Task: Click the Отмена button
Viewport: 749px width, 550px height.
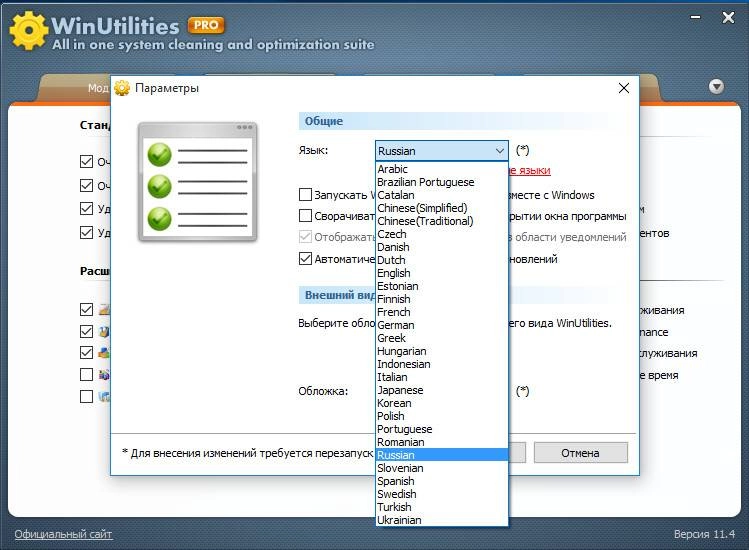Action: (580, 453)
